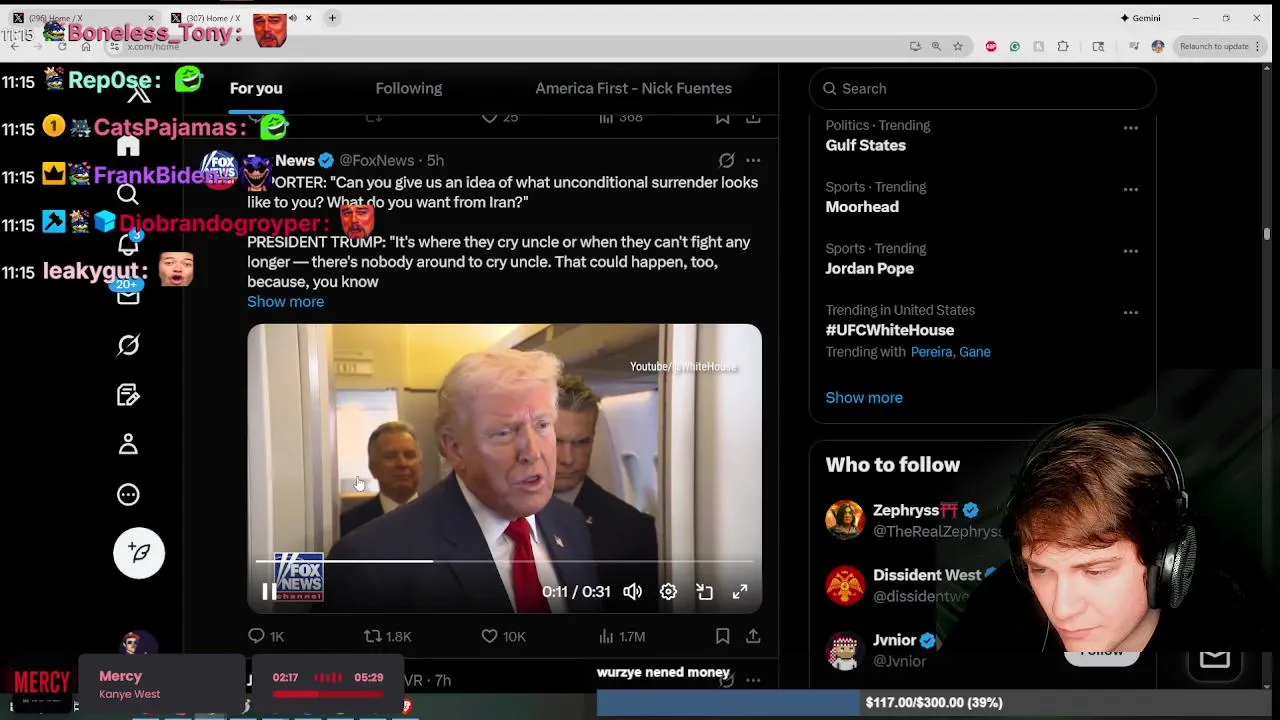Share the Fox News post

tap(753, 636)
